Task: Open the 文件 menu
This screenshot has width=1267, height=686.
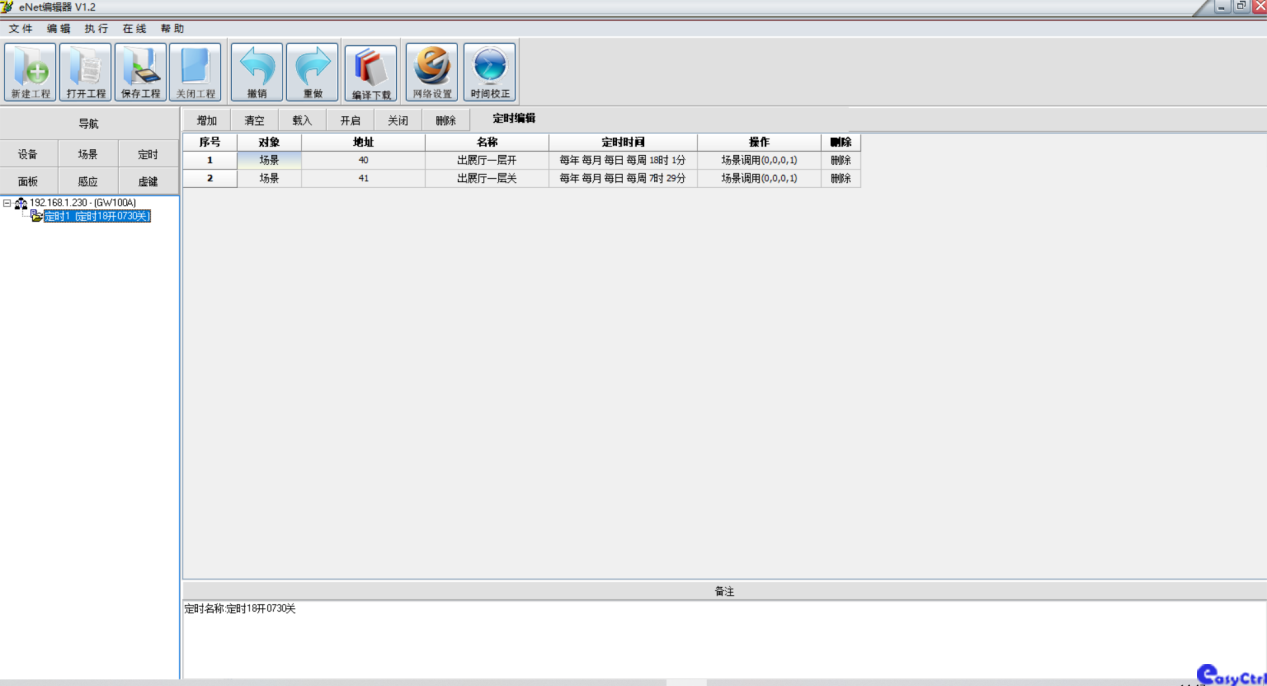Action: tap(21, 29)
